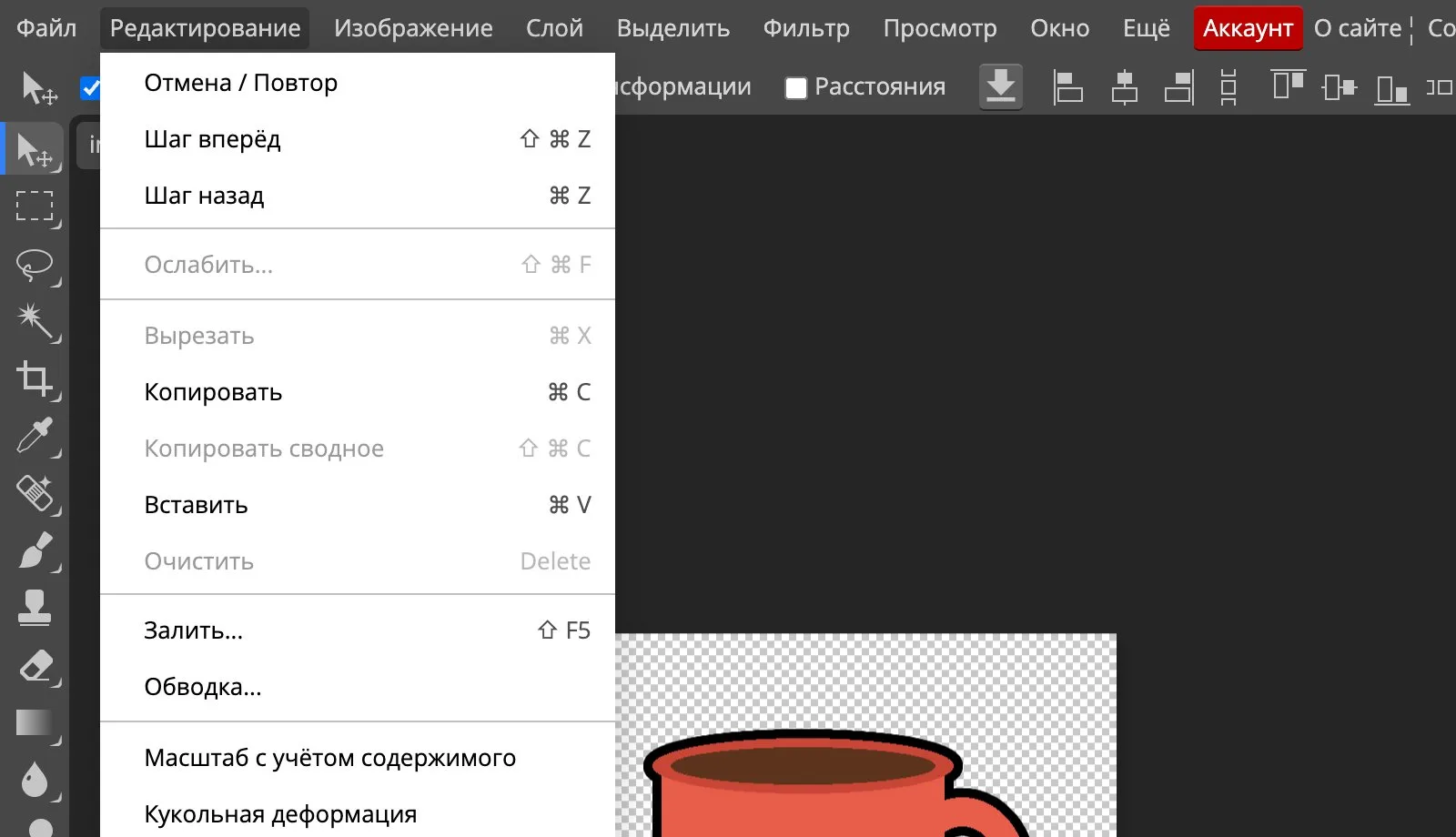Align bottom edges icon in options bar
The width and height of the screenshot is (1456, 837).
1392,89
